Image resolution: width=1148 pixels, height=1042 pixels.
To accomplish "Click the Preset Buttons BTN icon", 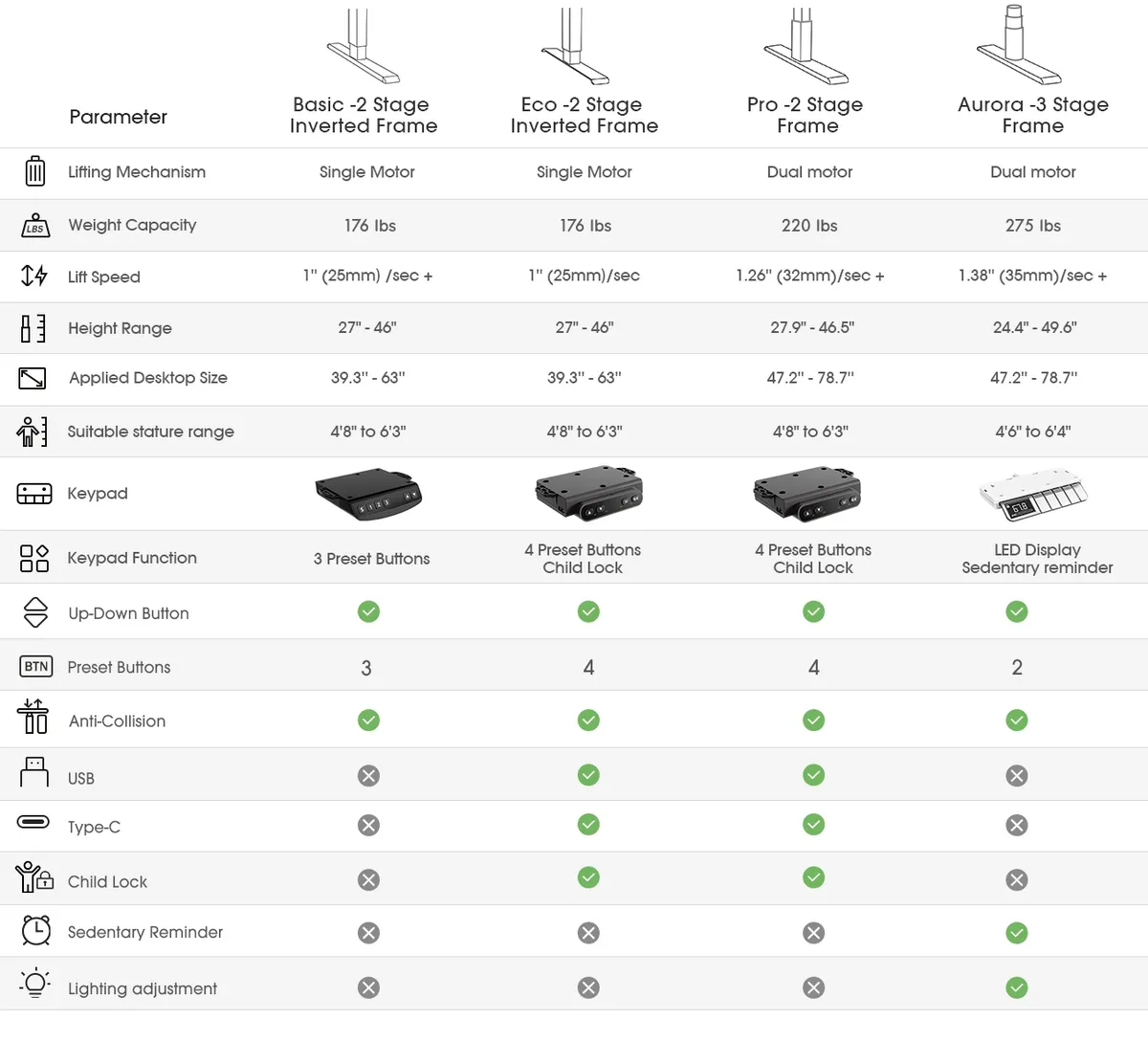I will point(36,666).
